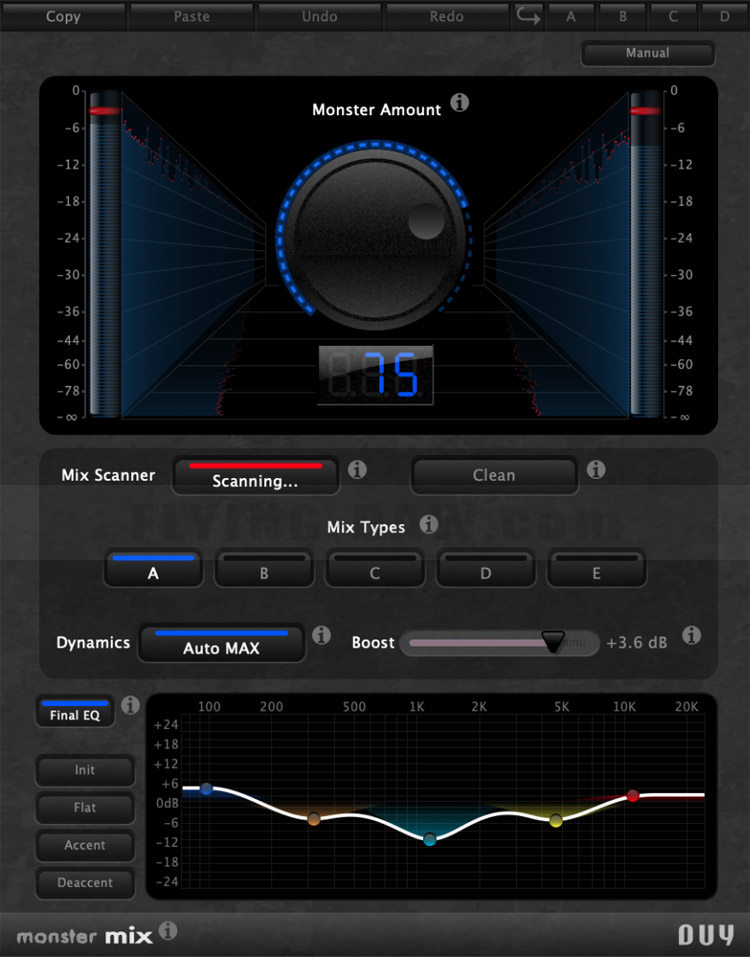Open the Mix Types info icon

[429, 524]
